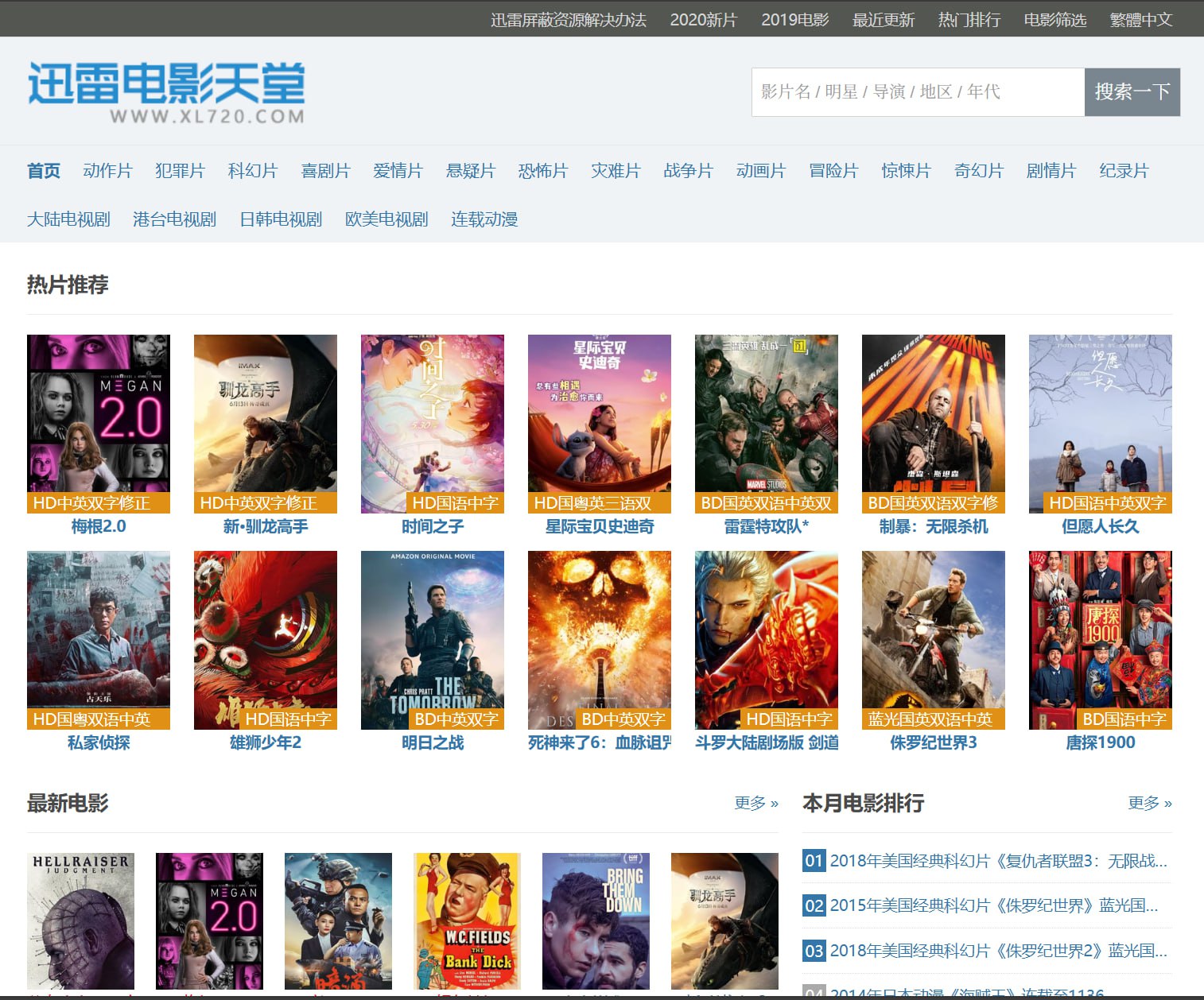Open the 驯龙高手 poster in 最新电影
This screenshot has height=1000, width=1204.
[x=724, y=921]
